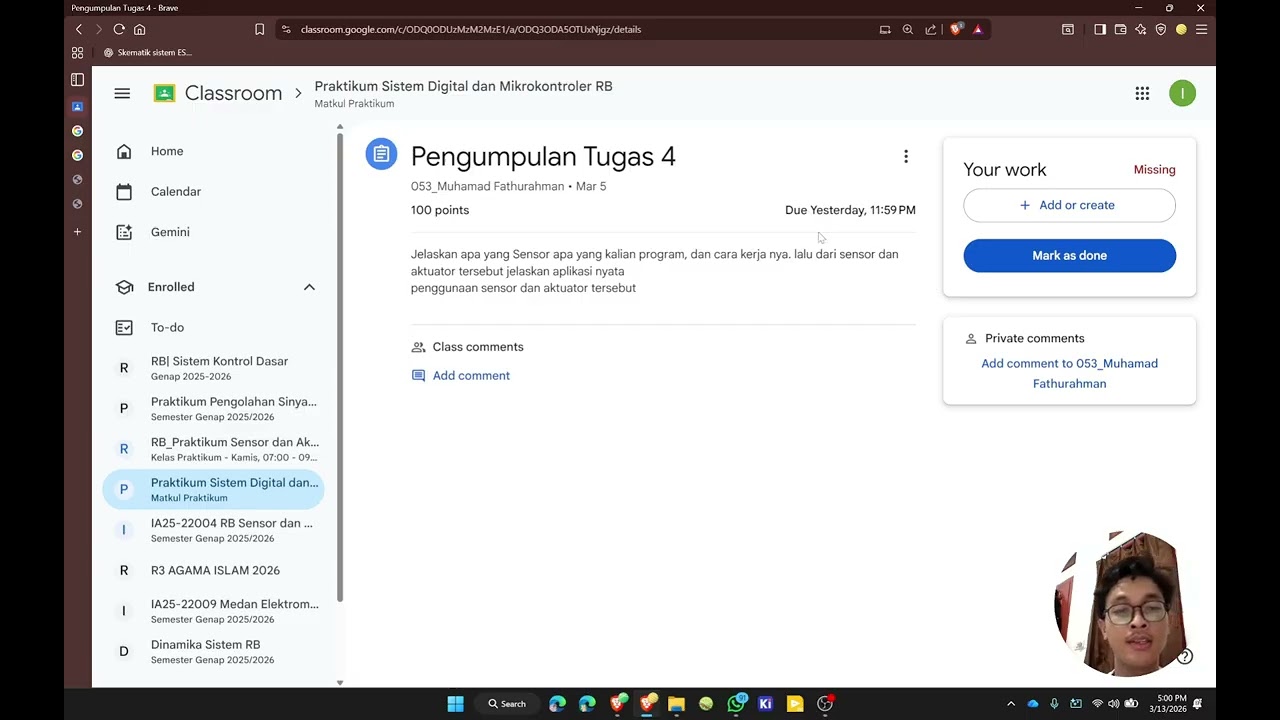Reload the Classroom page

pos(119,29)
